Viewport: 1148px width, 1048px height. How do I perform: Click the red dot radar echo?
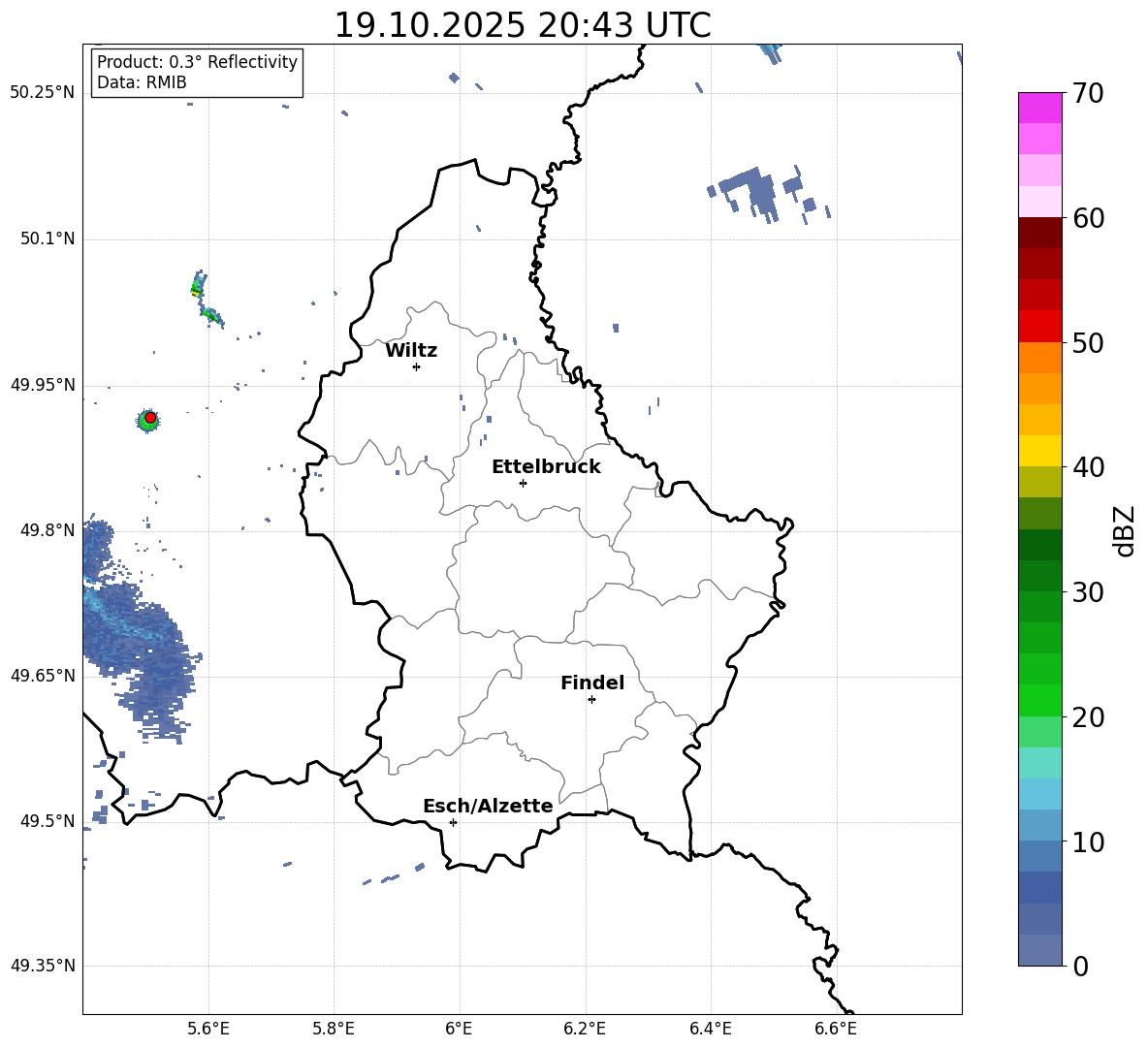(150, 418)
